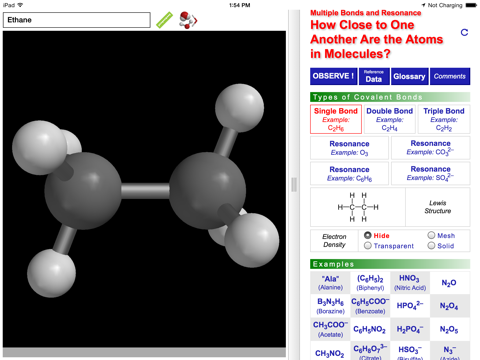
Task: Load the N2O example
Action: [x=450, y=283]
